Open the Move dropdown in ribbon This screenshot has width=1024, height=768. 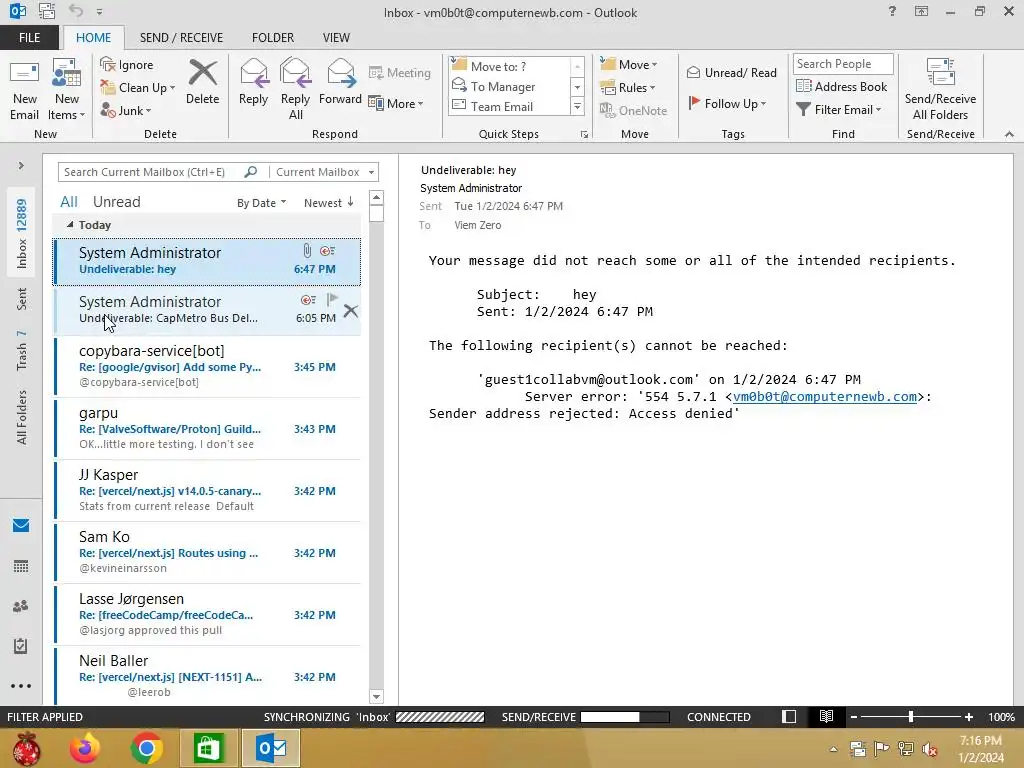point(630,65)
